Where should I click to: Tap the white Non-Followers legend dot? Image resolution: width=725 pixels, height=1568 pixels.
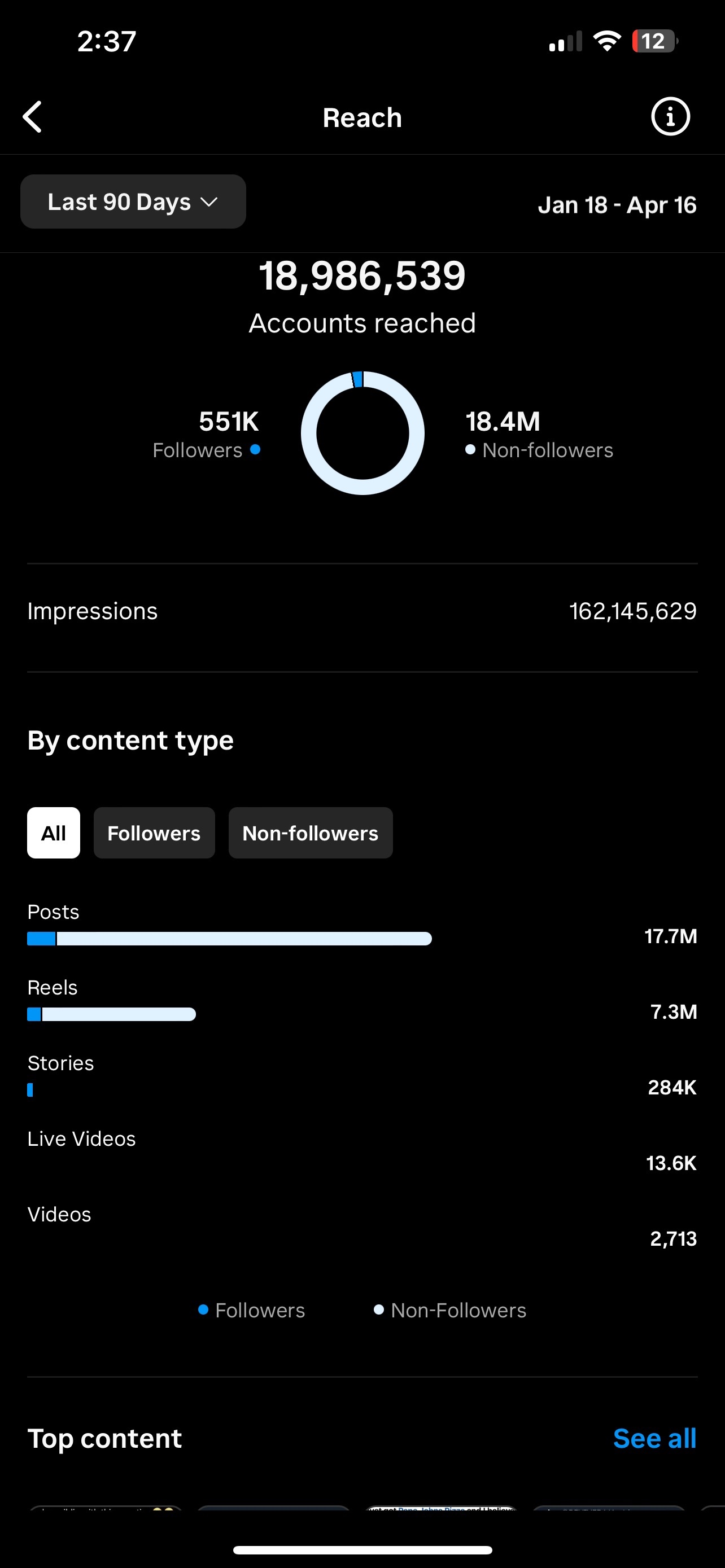coord(379,1309)
